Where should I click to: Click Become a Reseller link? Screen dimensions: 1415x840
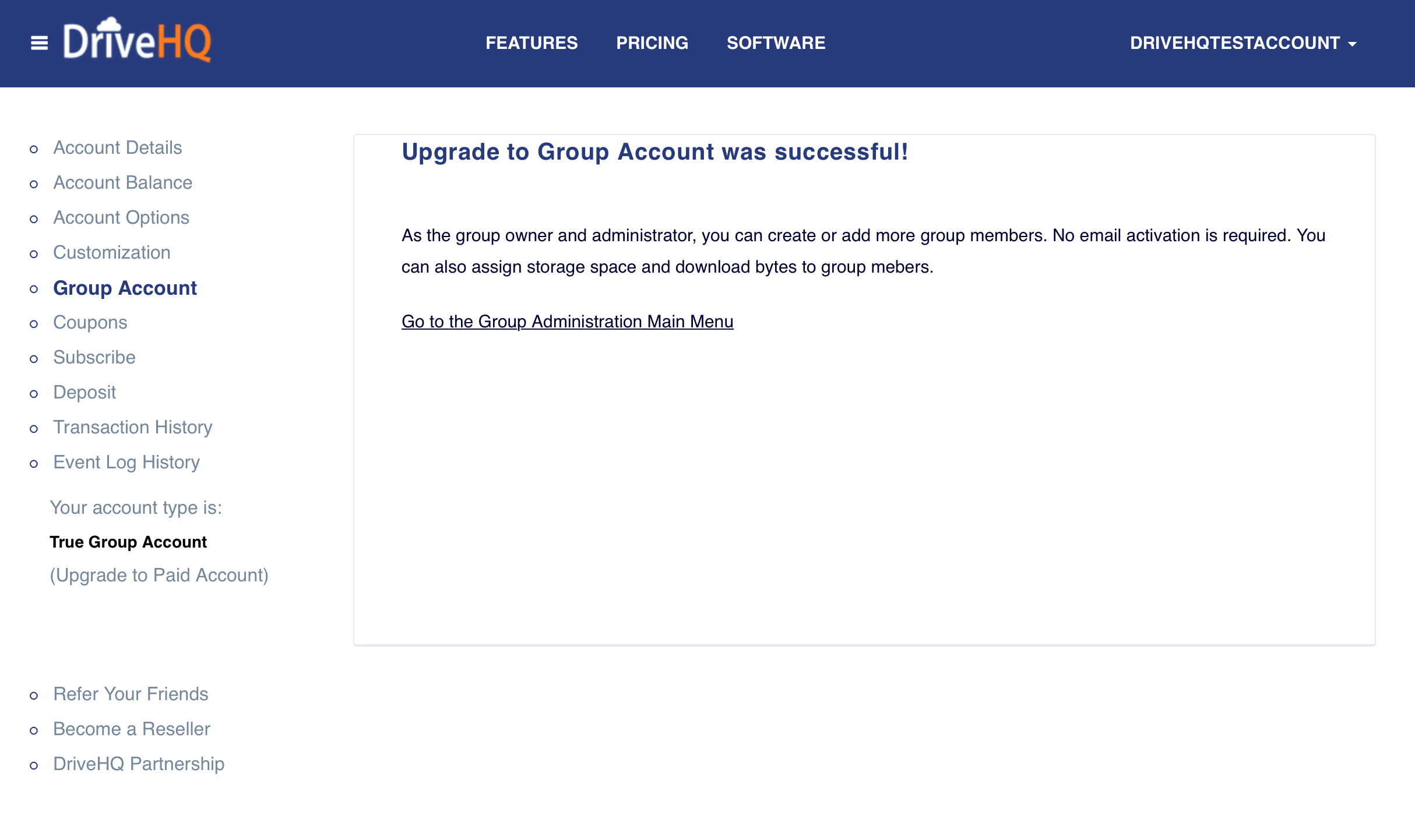pos(131,729)
